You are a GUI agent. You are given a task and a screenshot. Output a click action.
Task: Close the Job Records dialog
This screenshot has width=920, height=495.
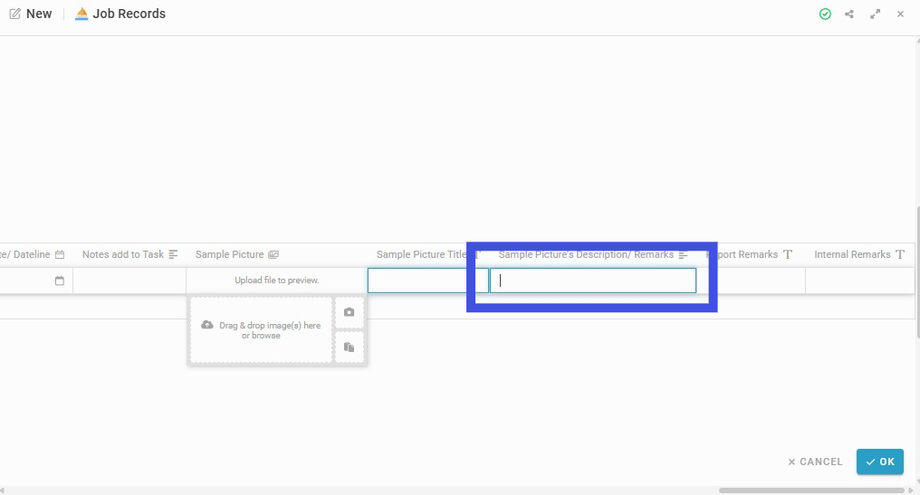900,14
